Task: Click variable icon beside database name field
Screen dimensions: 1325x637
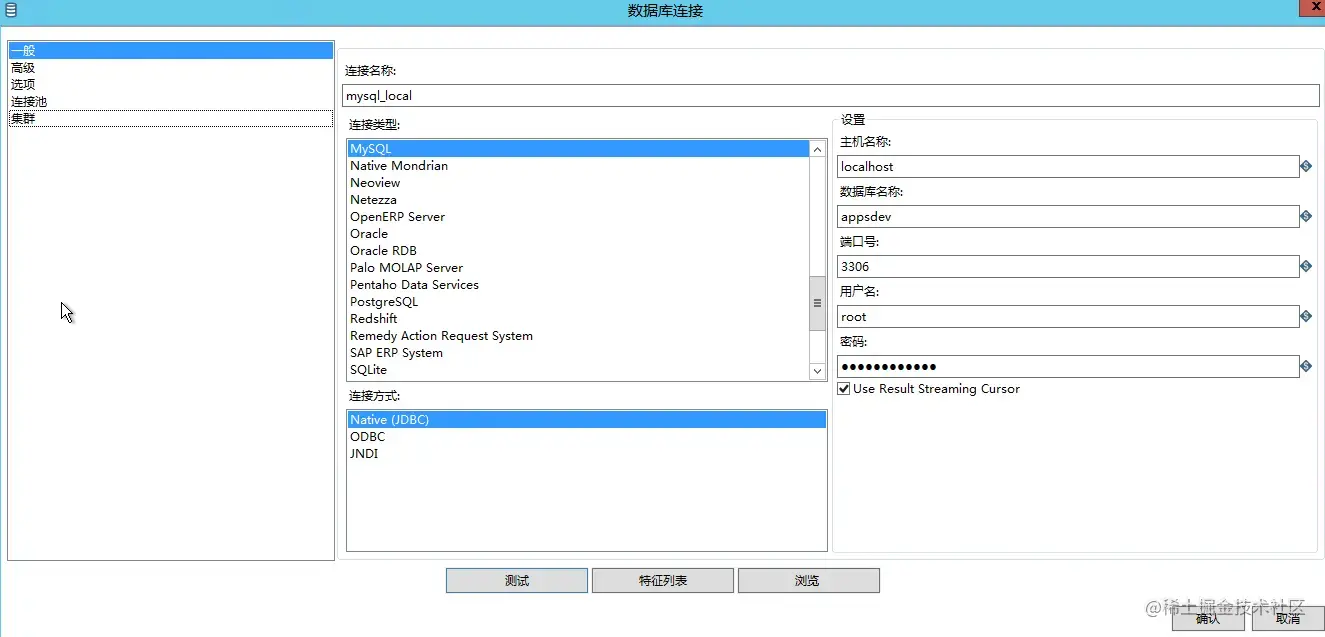Action: [1306, 216]
